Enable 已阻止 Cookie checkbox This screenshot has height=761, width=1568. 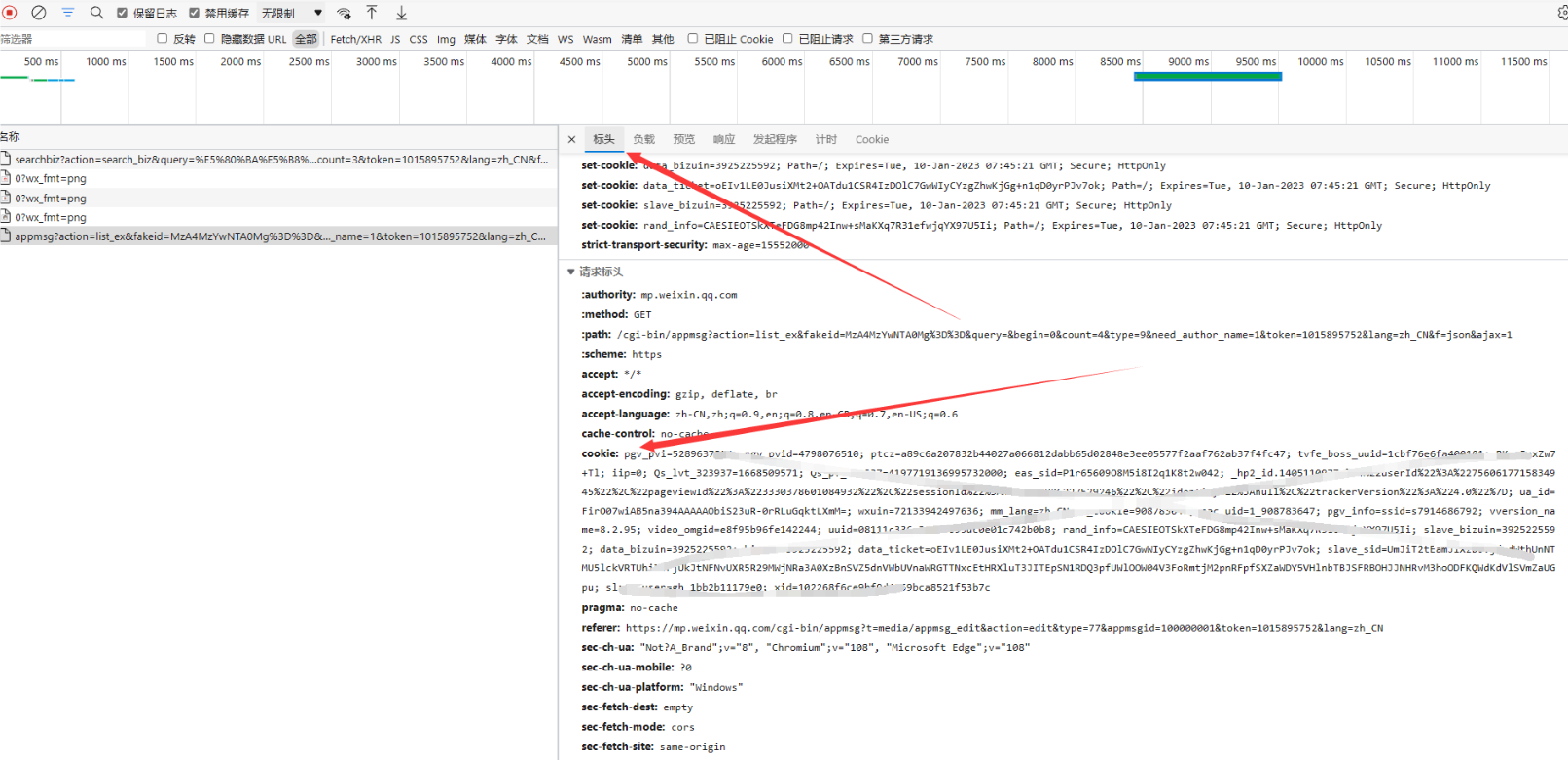tap(693, 38)
